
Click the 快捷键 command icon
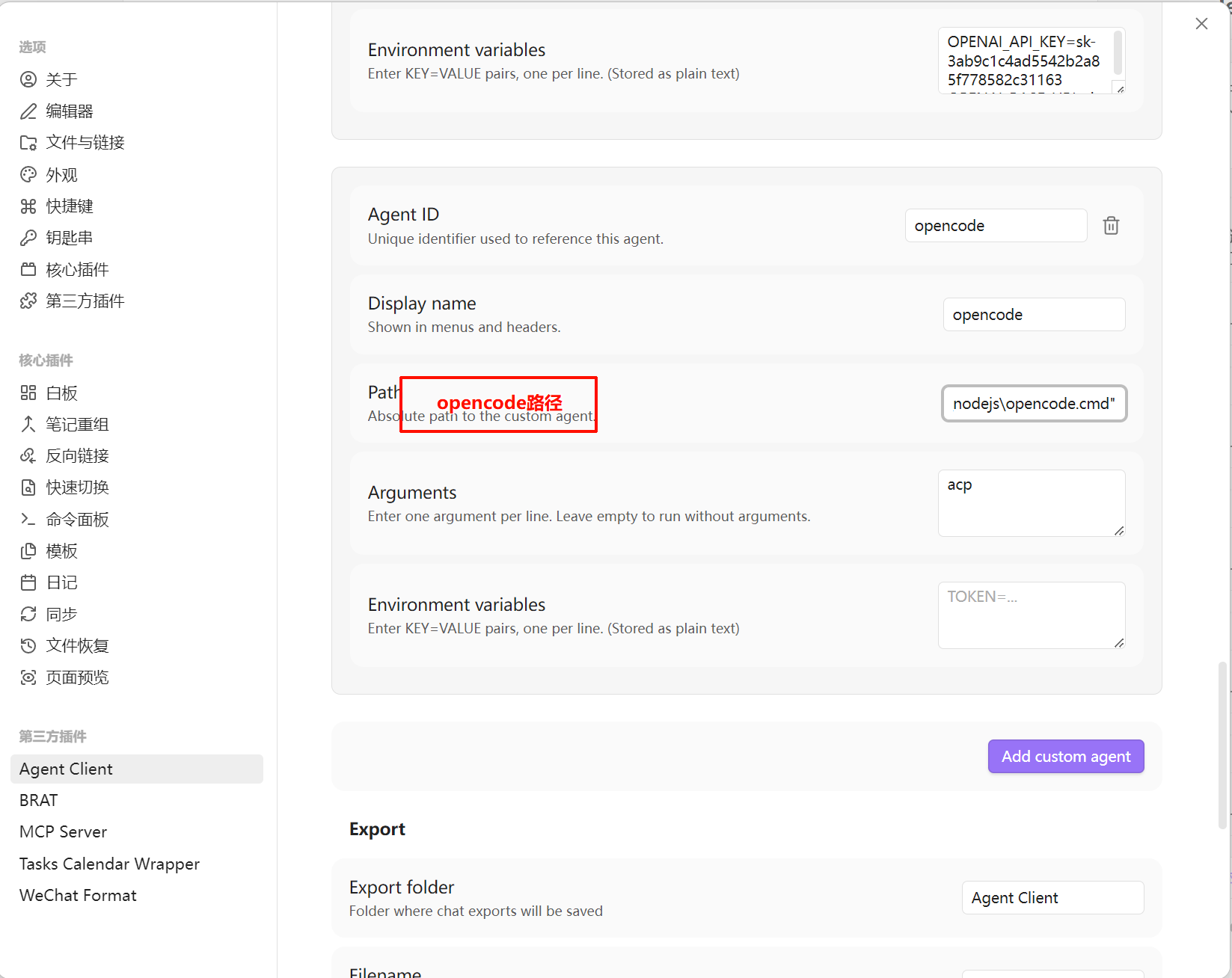pos(28,206)
